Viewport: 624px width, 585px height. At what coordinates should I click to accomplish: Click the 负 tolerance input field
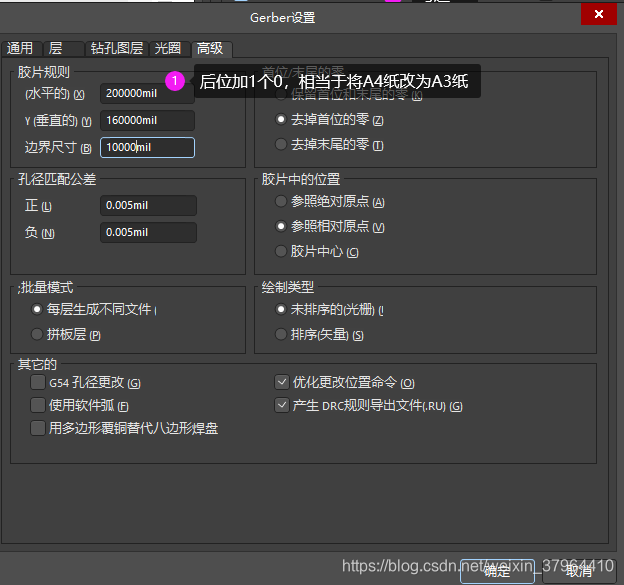coord(148,232)
